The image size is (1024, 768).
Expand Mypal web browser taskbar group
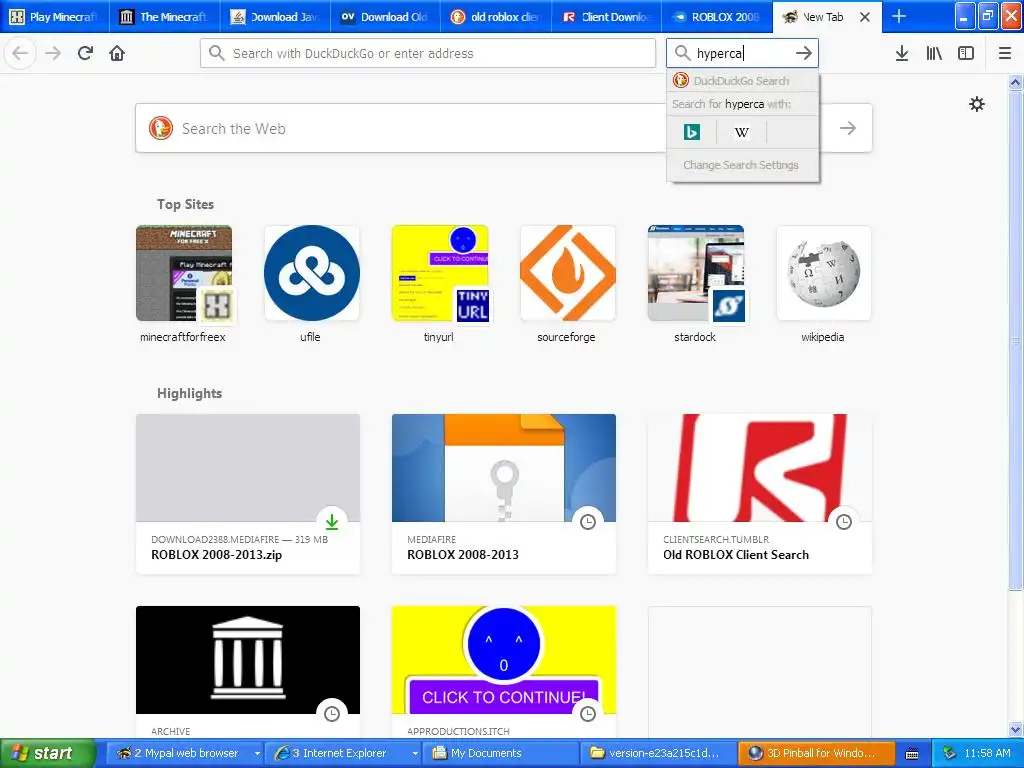tap(257, 753)
